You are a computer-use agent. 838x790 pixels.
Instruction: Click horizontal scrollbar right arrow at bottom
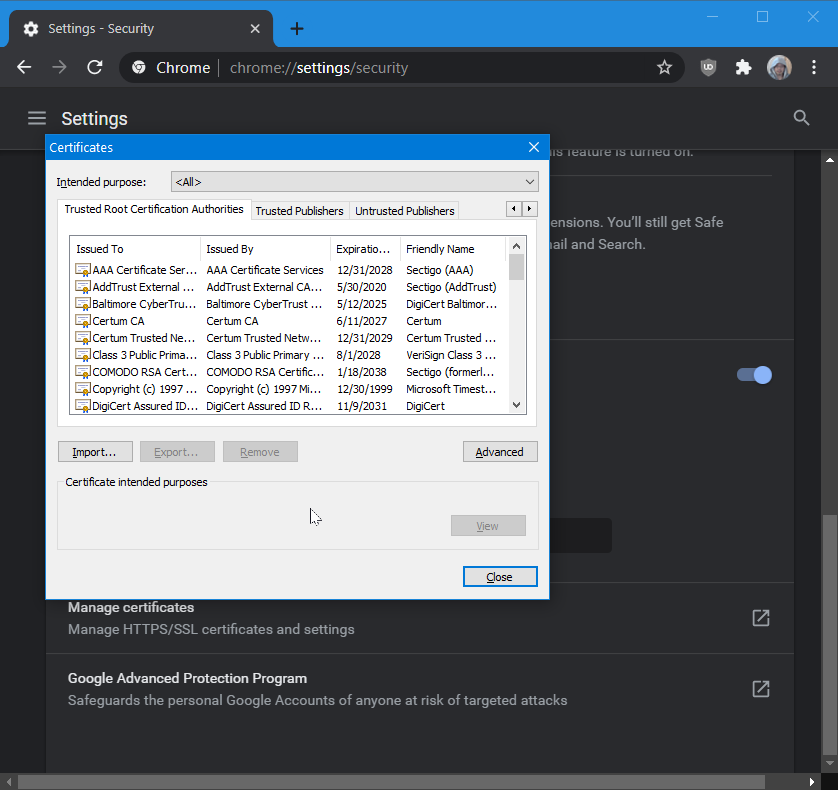(812, 782)
